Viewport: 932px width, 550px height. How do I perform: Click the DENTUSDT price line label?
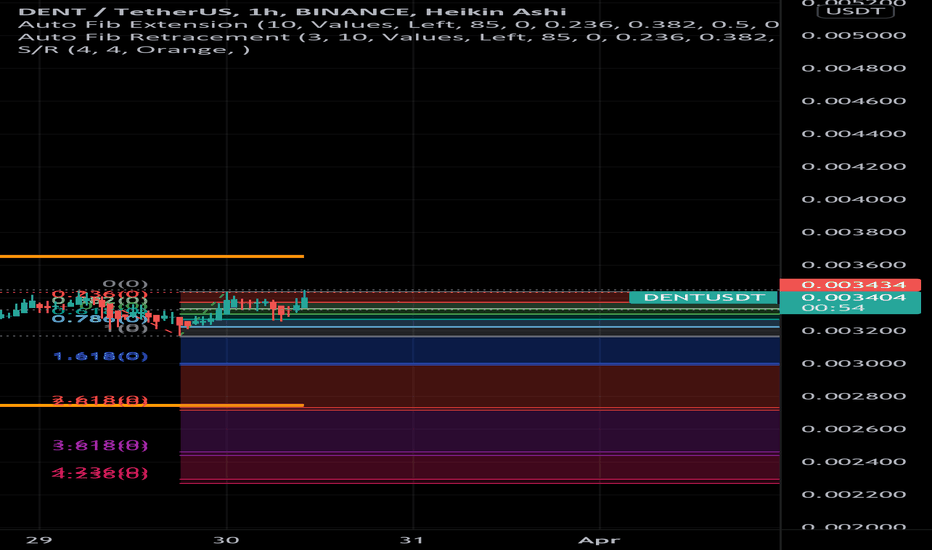[x=703, y=297]
